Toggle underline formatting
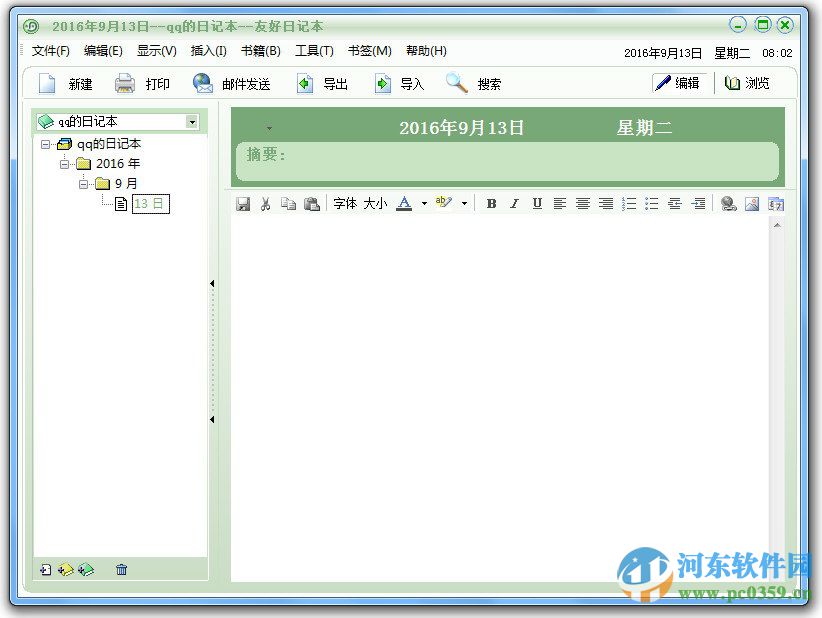 tap(537, 203)
